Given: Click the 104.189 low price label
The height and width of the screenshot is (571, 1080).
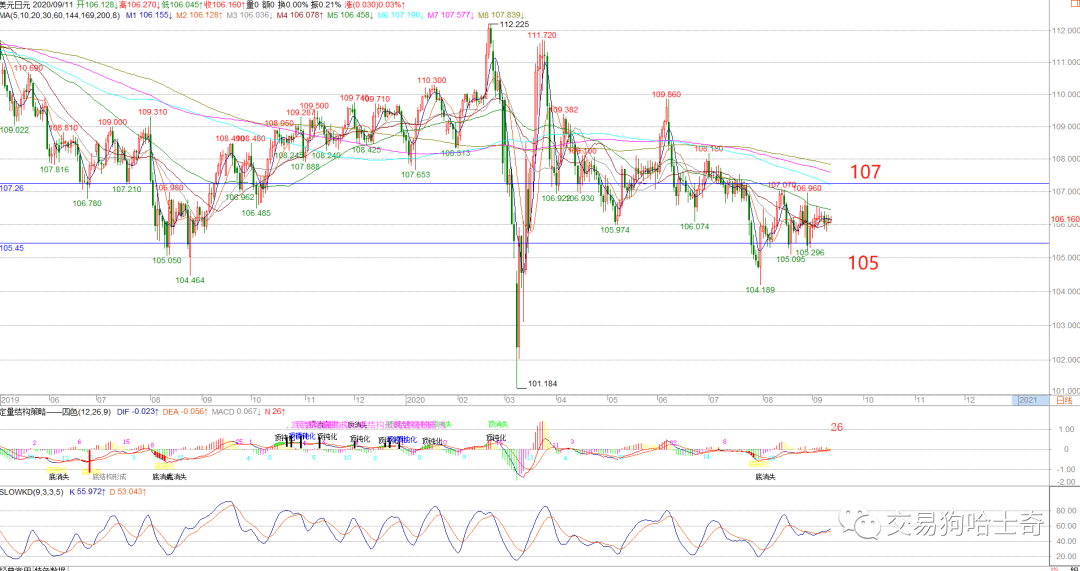Looking at the screenshot, I should click(760, 290).
